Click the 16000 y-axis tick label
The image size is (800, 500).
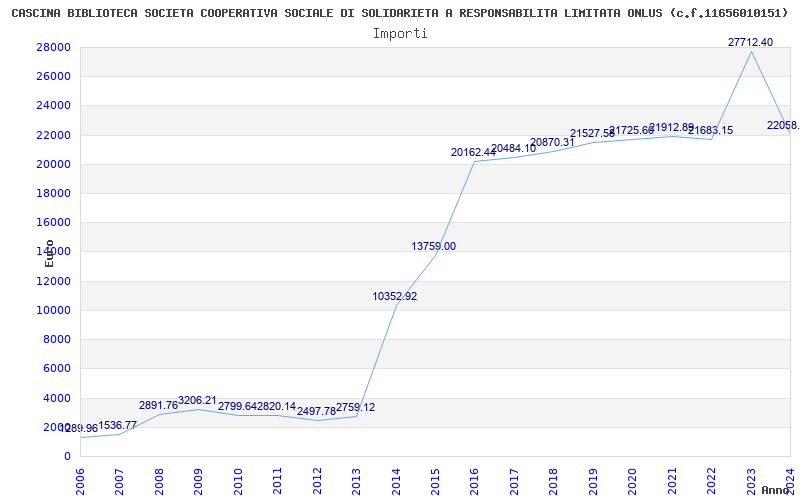point(53,222)
